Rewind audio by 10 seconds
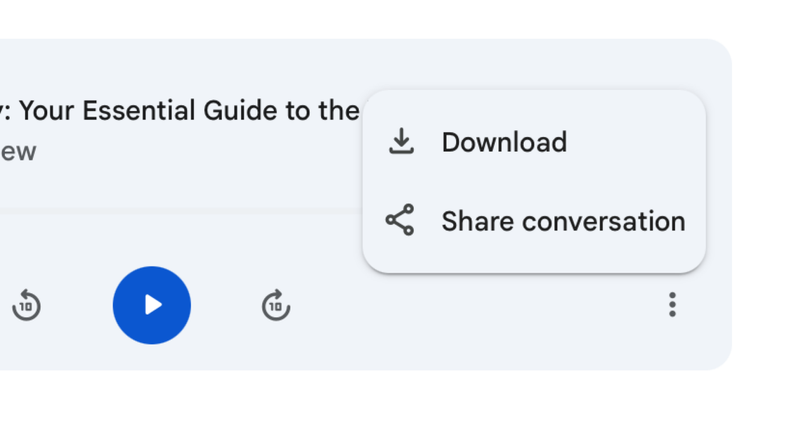The height and width of the screenshot is (440, 800). 26,305
